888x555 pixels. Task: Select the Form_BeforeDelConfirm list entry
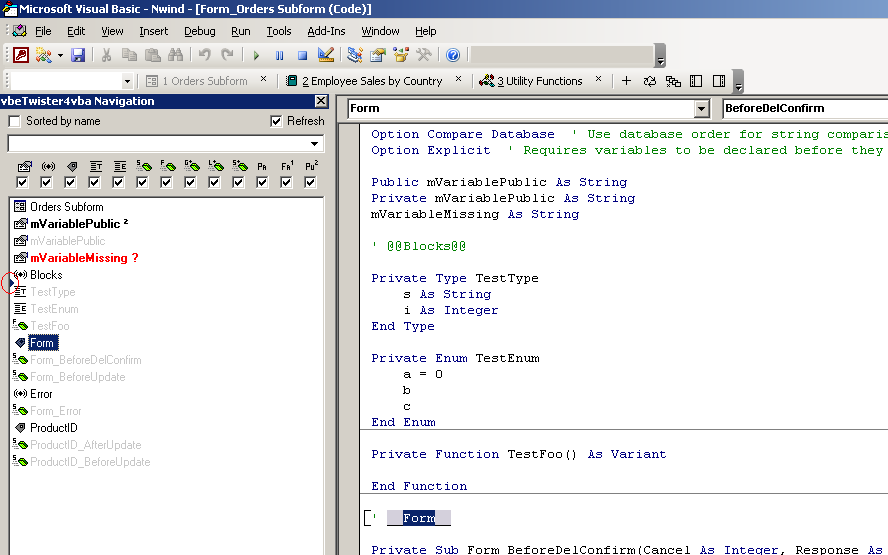point(86,360)
